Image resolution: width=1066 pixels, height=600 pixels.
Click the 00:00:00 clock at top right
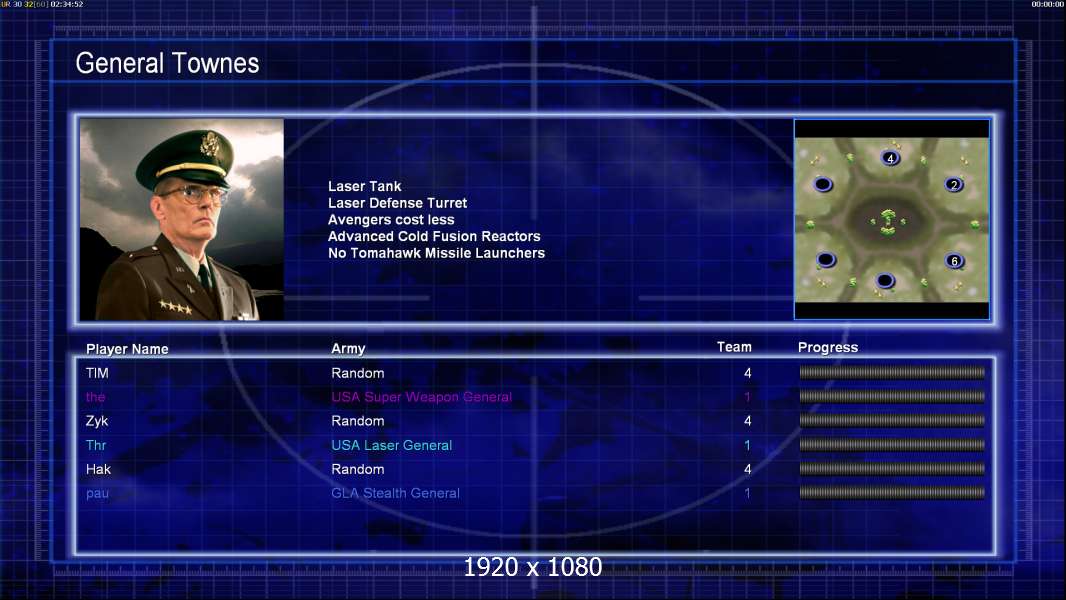(1048, 4)
